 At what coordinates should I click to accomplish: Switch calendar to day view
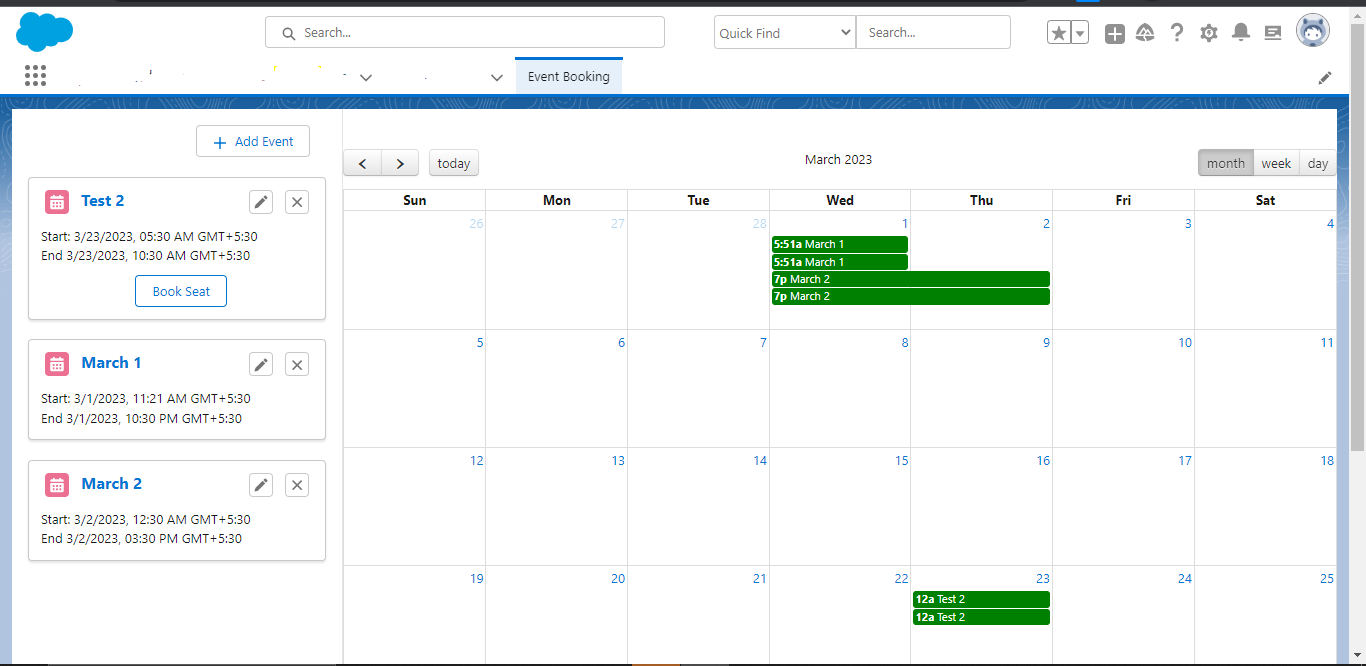click(1317, 162)
